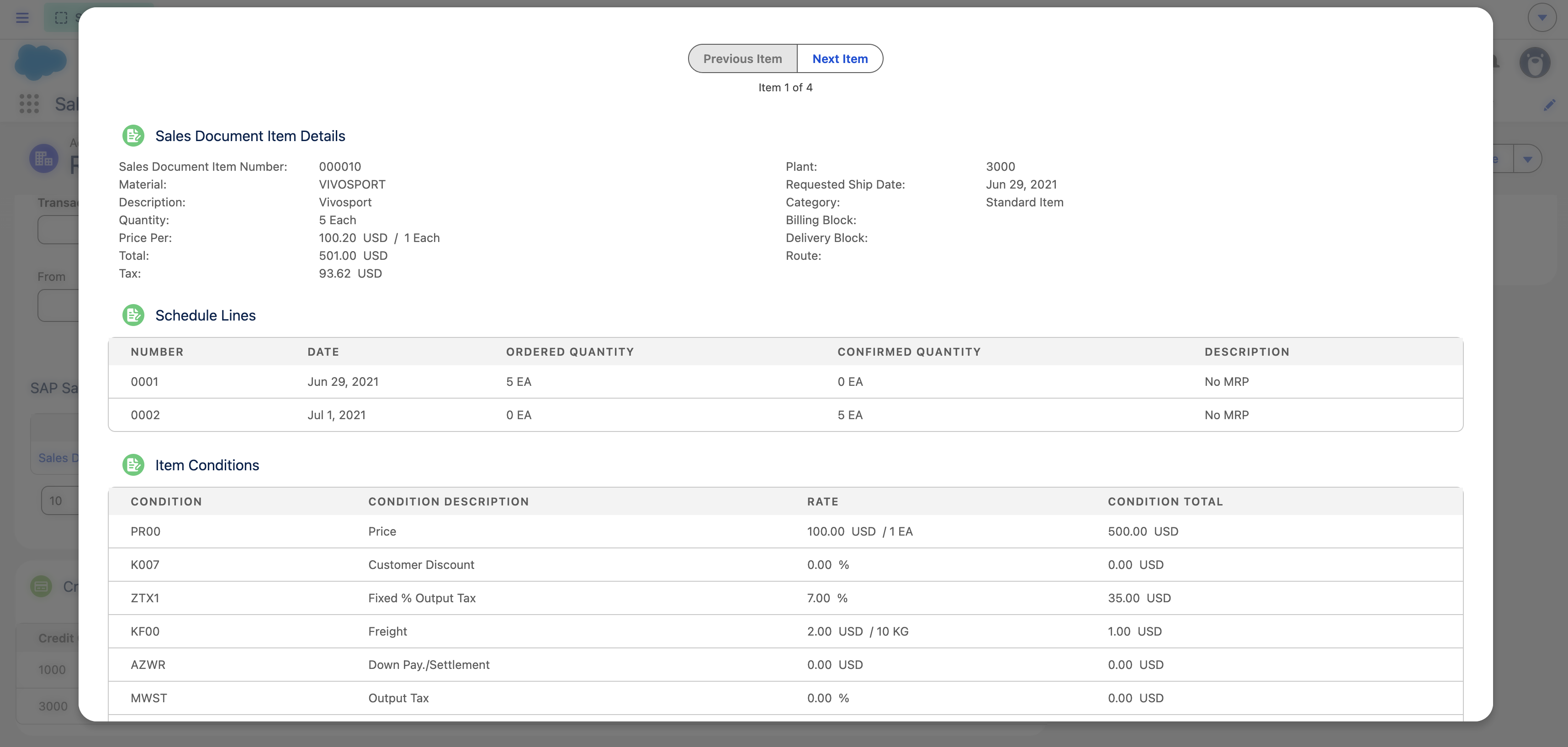The width and height of the screenshot is (1568, 747).
Task: Open the hamburger menu in background page
Action: (22, 18)
